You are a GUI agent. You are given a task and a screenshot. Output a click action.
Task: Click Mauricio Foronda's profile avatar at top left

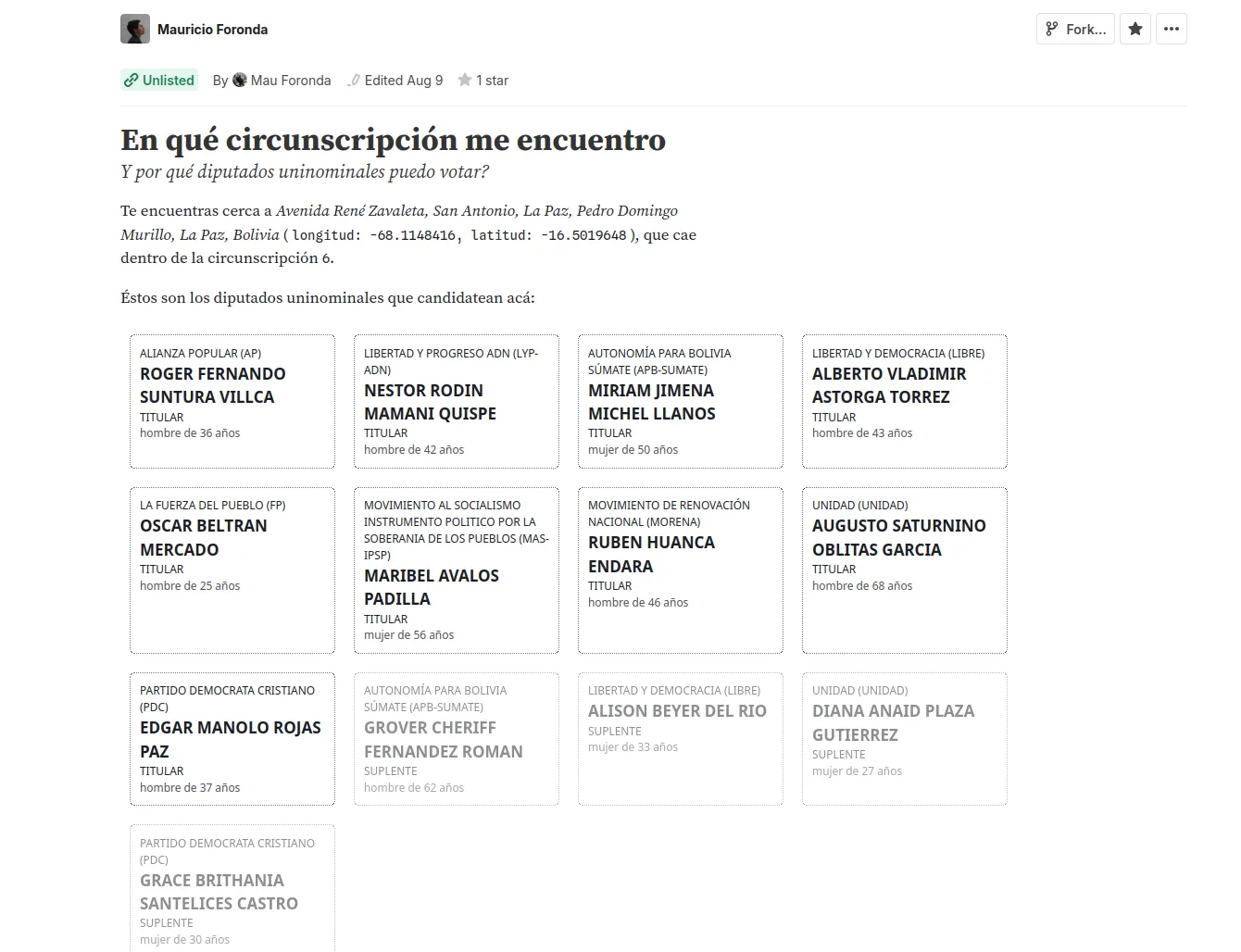coord(135,29)
